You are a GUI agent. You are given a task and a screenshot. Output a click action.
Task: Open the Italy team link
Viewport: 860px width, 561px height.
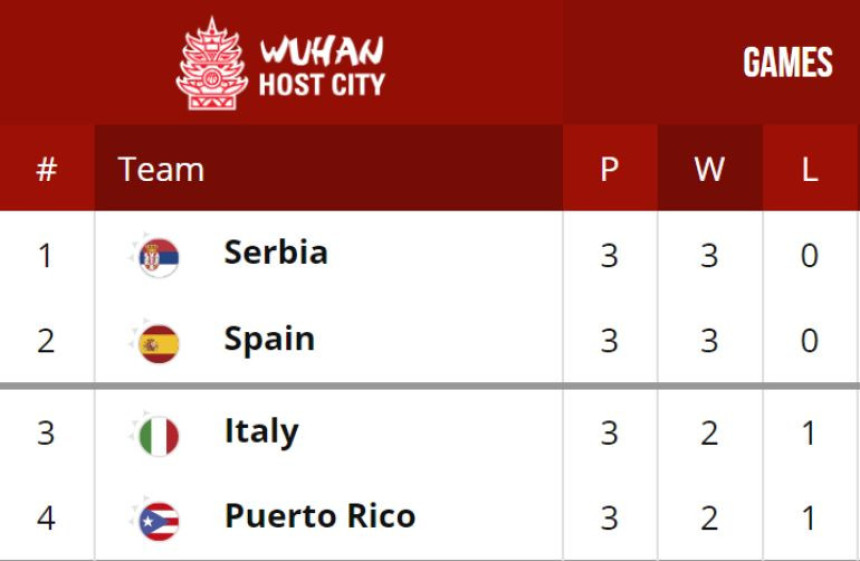tap(262, 432)
